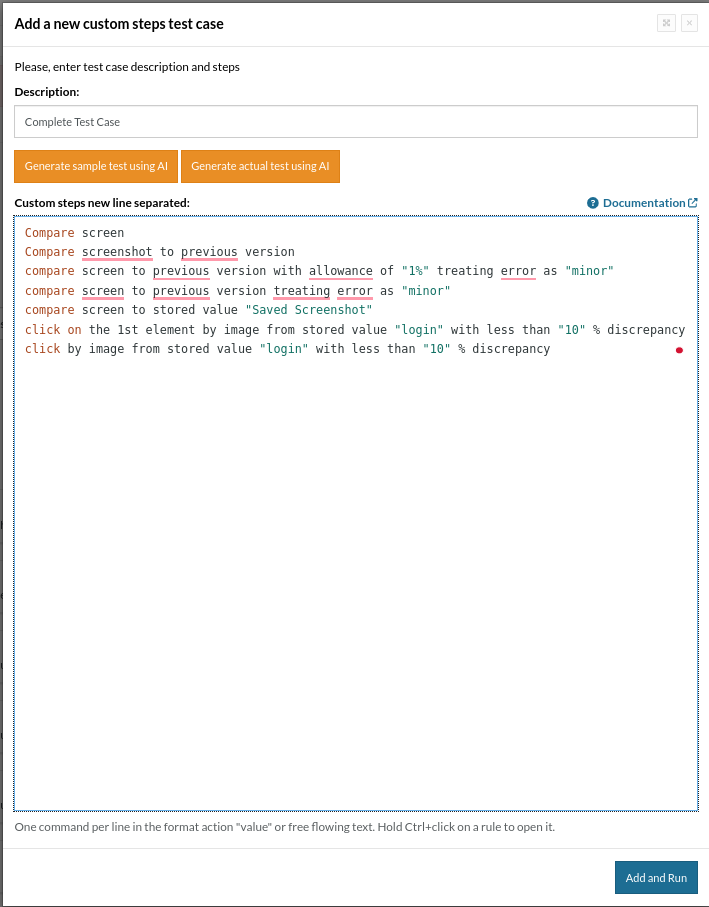Image resolution: width=709 pixels, height=907 pixels.
Task: Click the question mark help icon
Action: pyautogui.click(x=593, y=203)
